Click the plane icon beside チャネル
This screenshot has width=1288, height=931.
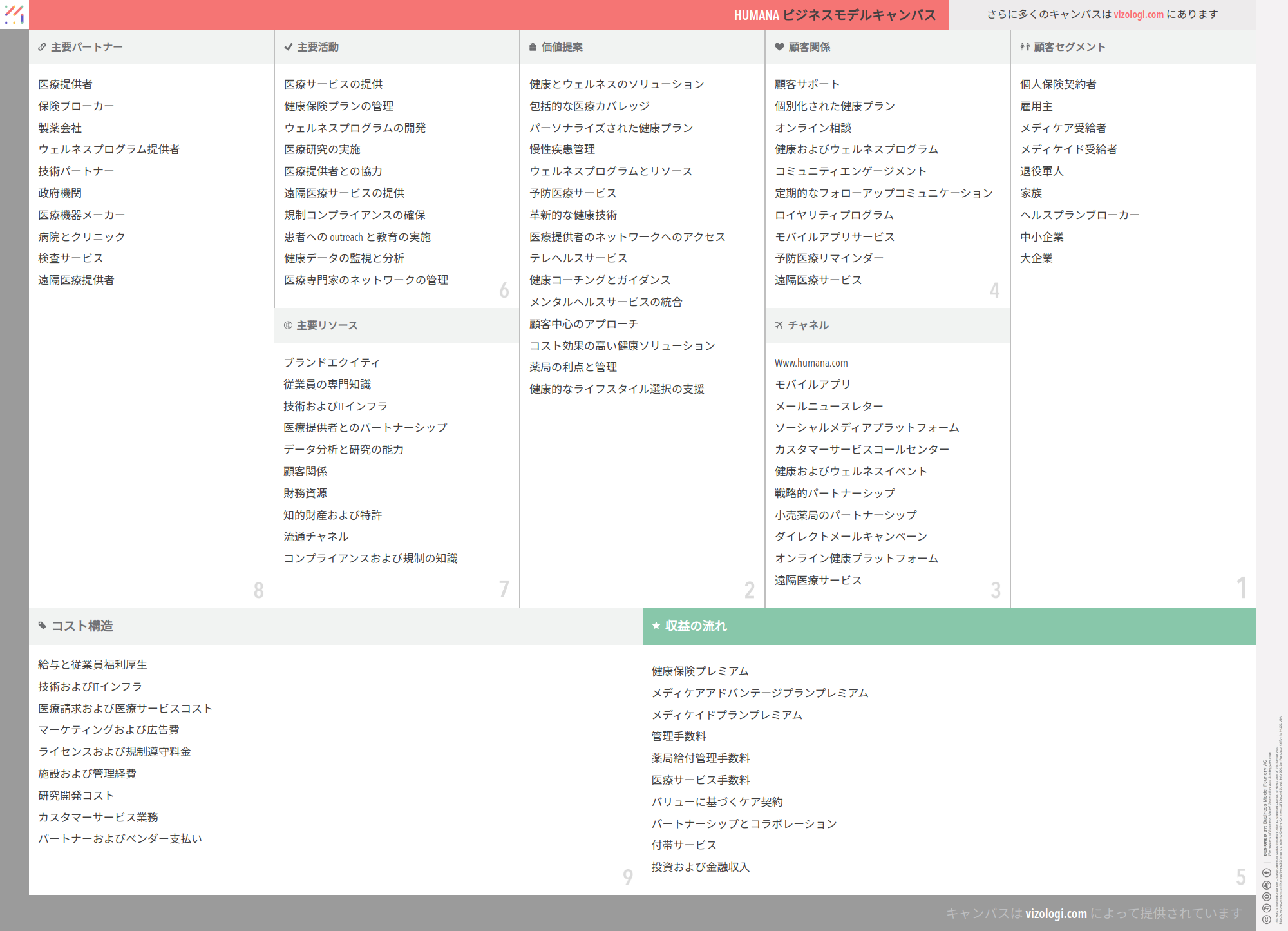779,325
